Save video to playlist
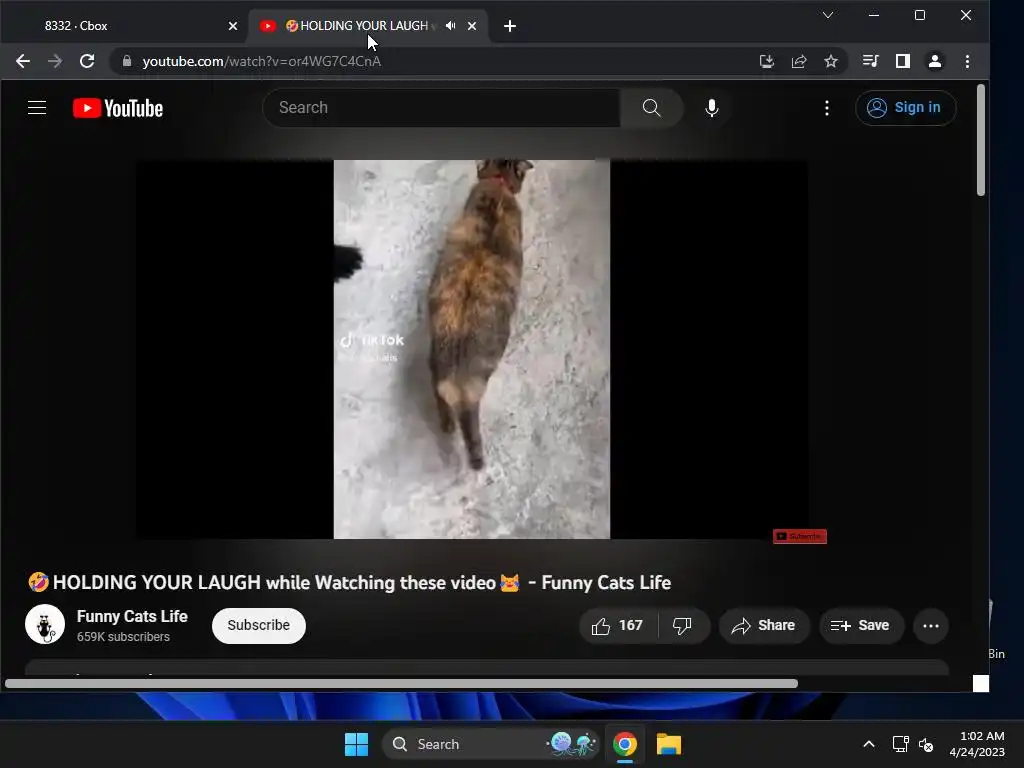The height and width of the screenshot is (768, 1024). [861, 626]
